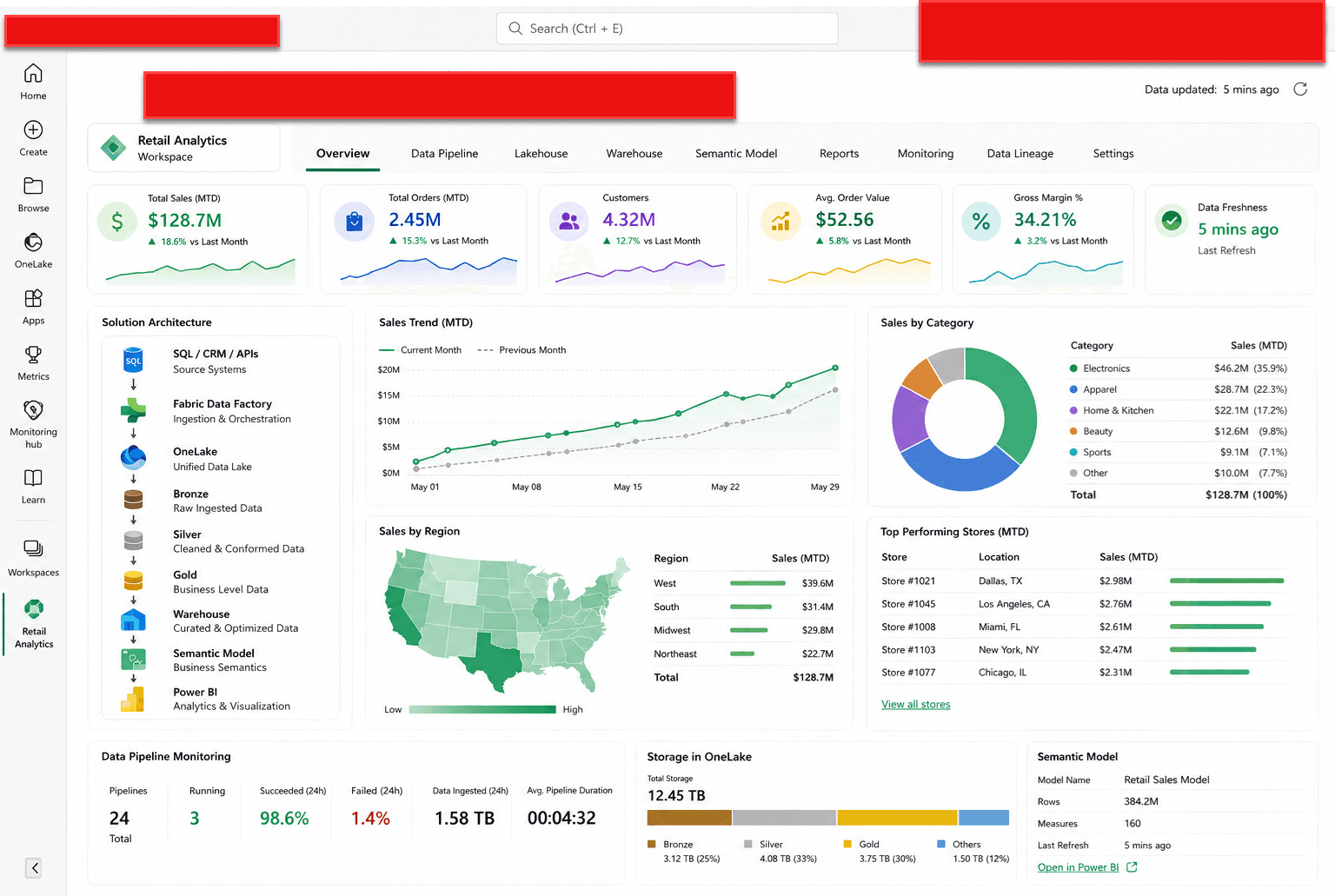Click the data refresh icon
The image size is (1335, 896).
pyautogui.click(x=1300, y=89)
